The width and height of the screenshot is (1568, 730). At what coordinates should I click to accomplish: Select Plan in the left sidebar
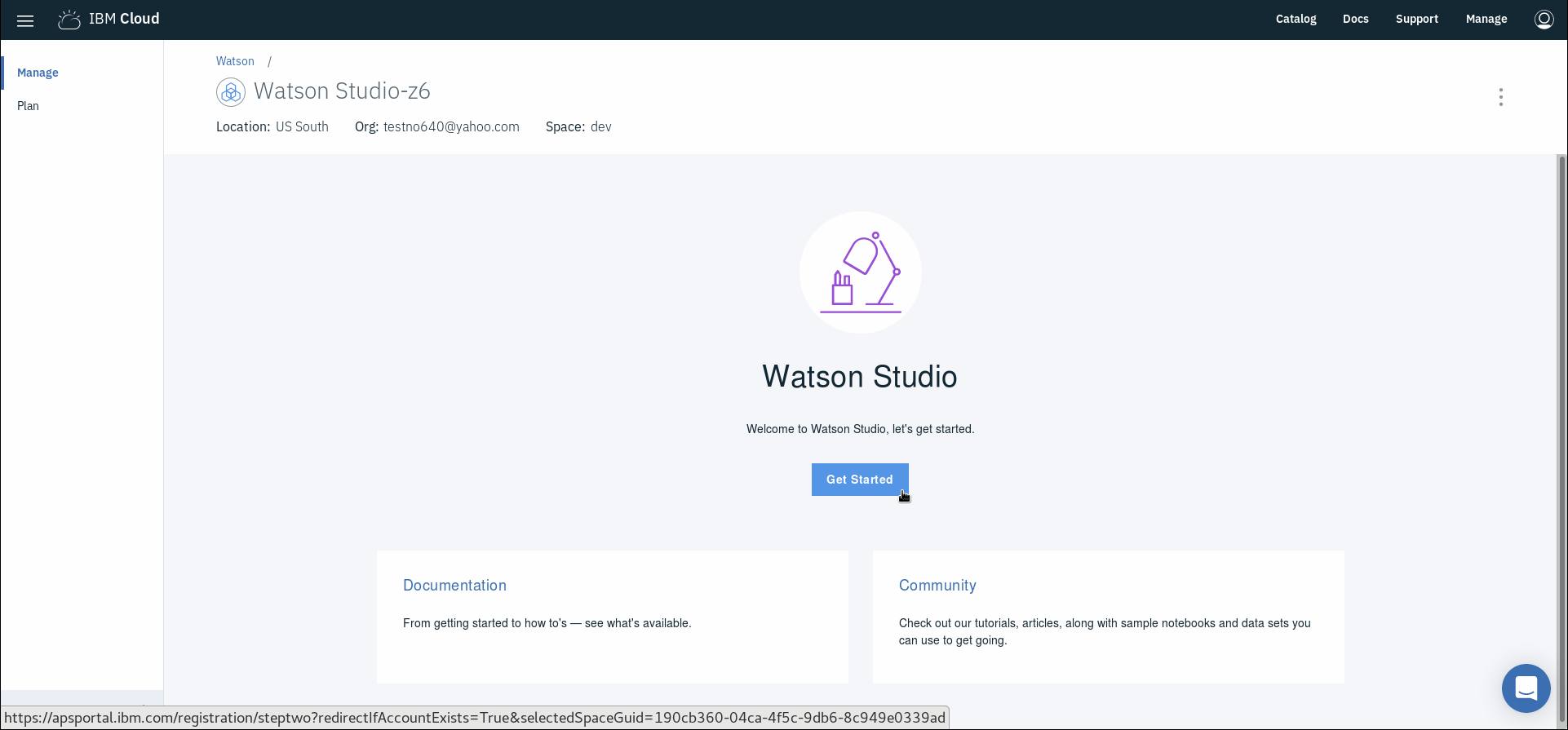pos(28,106)
